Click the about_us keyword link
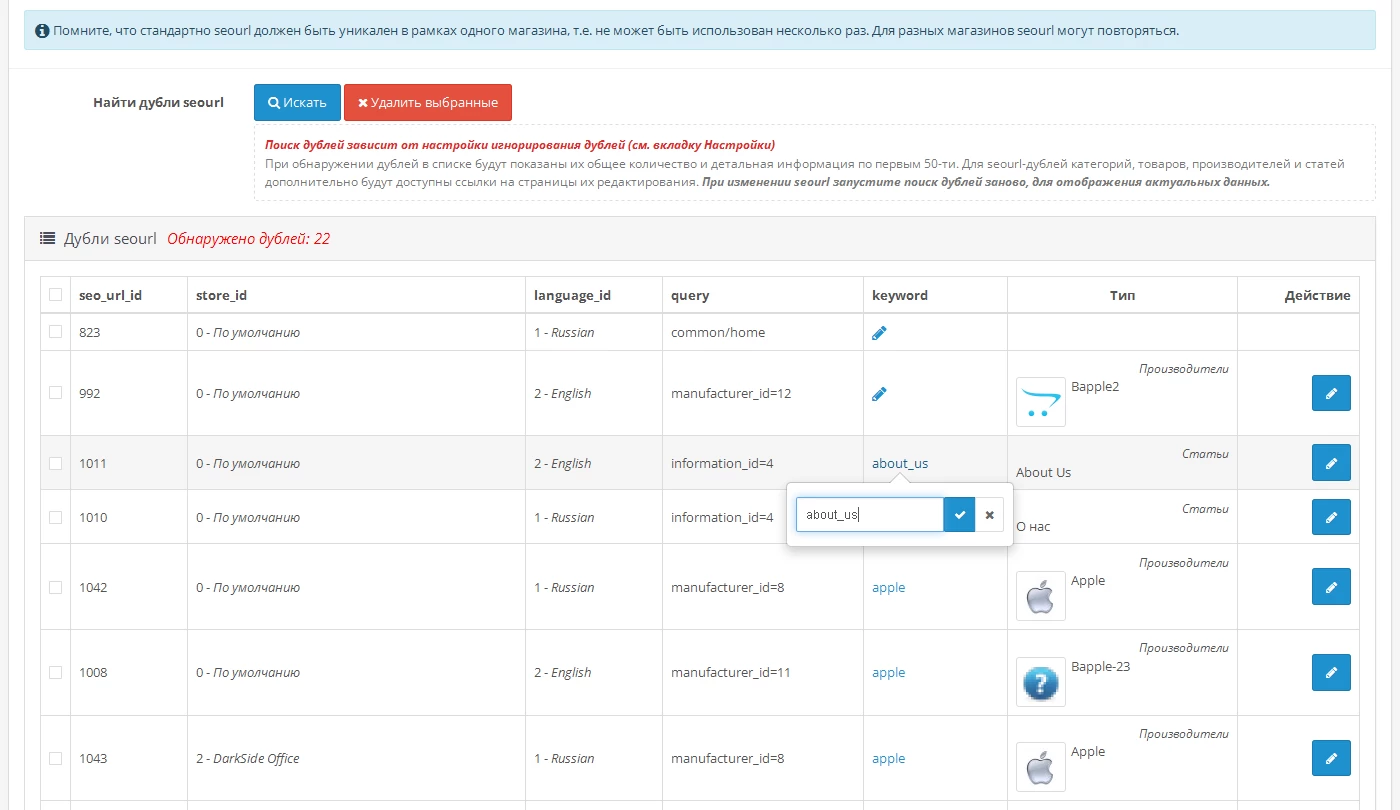 coord(900,464)
